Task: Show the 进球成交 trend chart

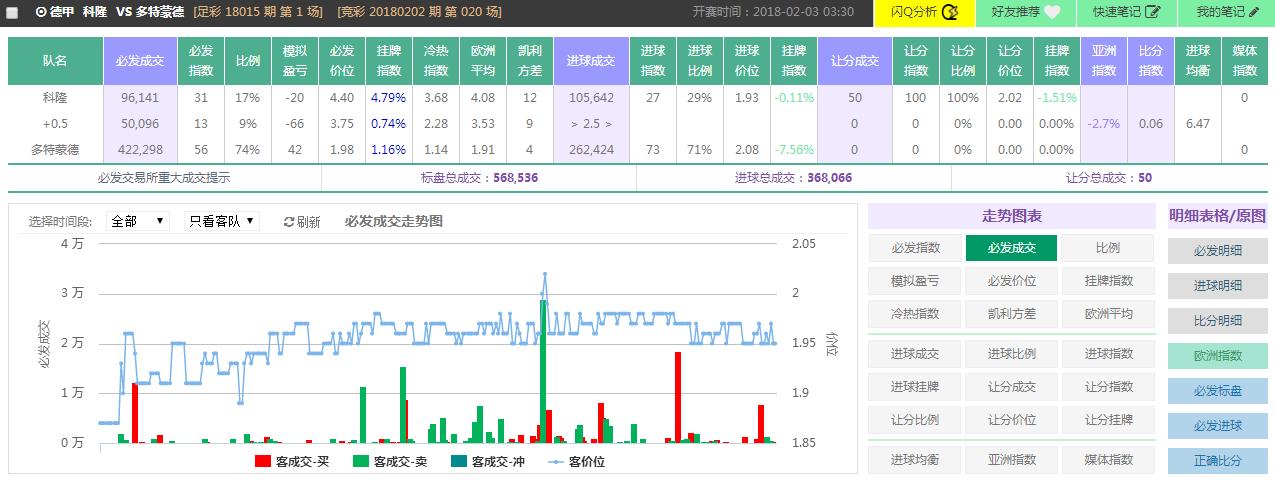Action: tap(915, 354)
